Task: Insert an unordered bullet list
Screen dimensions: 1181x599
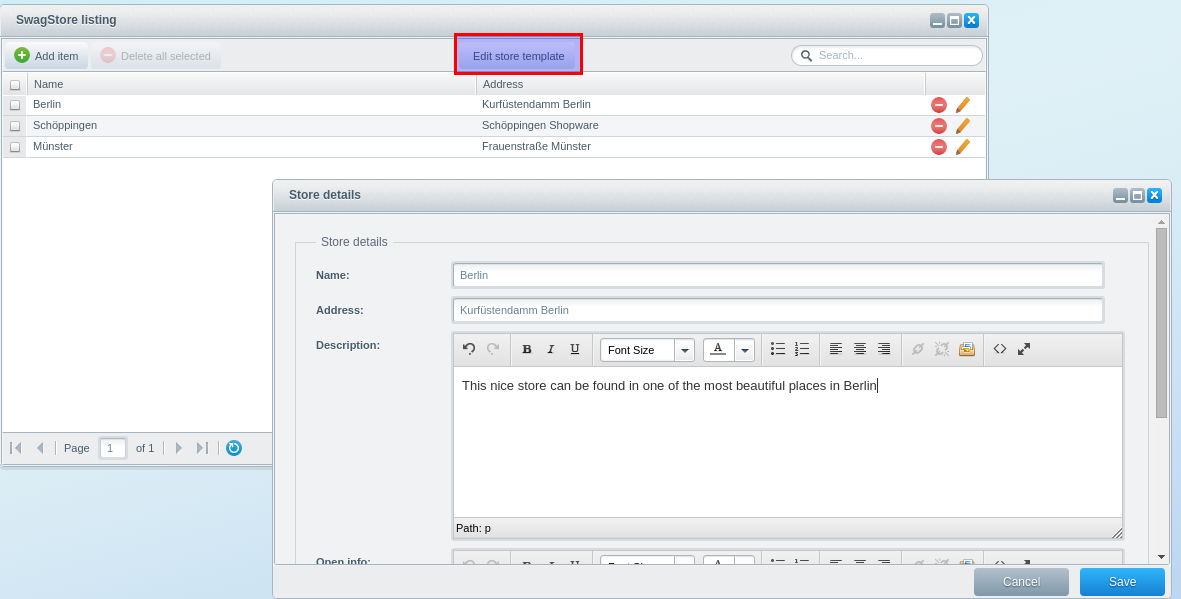Action: (778, 349)
